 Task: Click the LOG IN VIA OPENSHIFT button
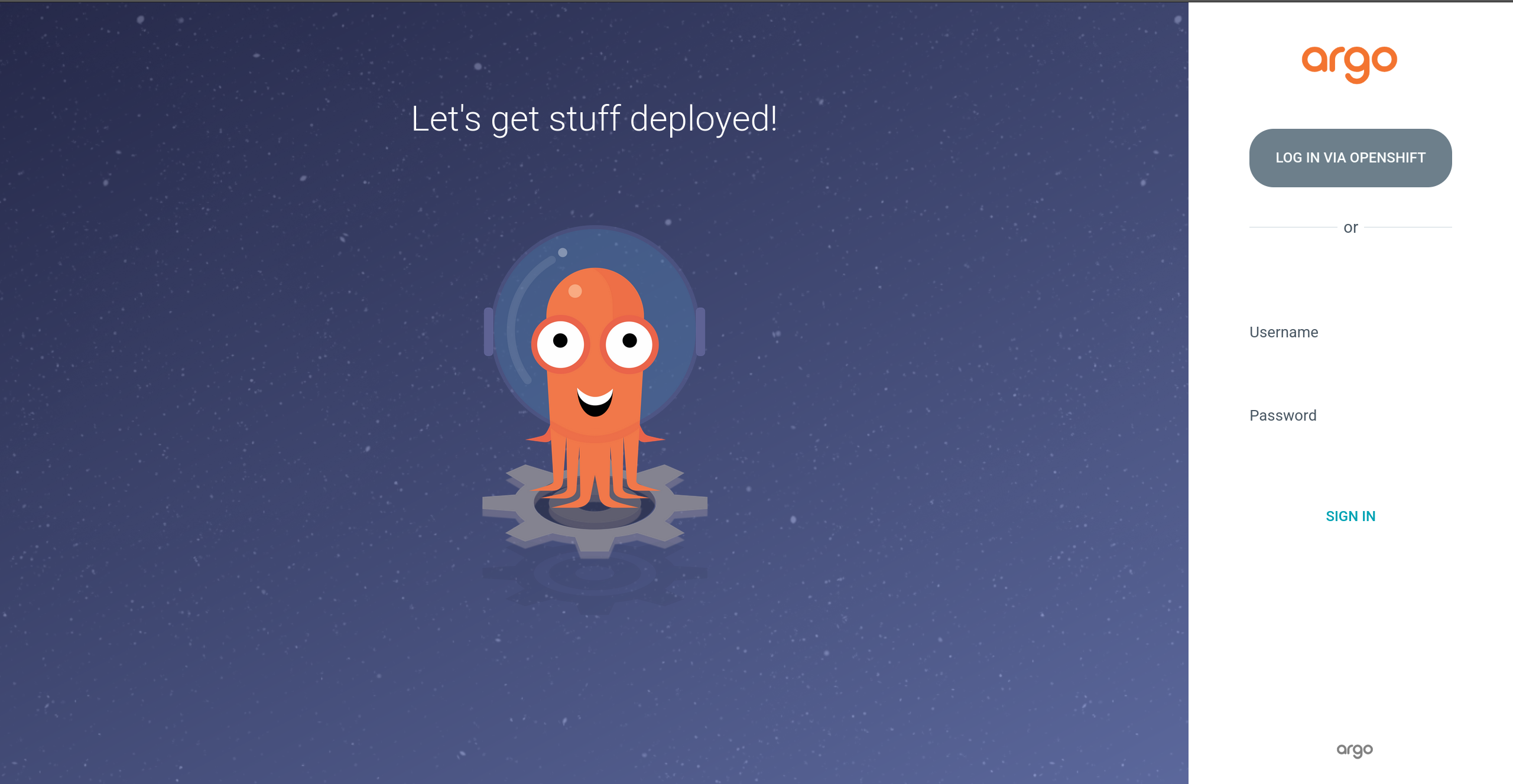coord(1350,158)
